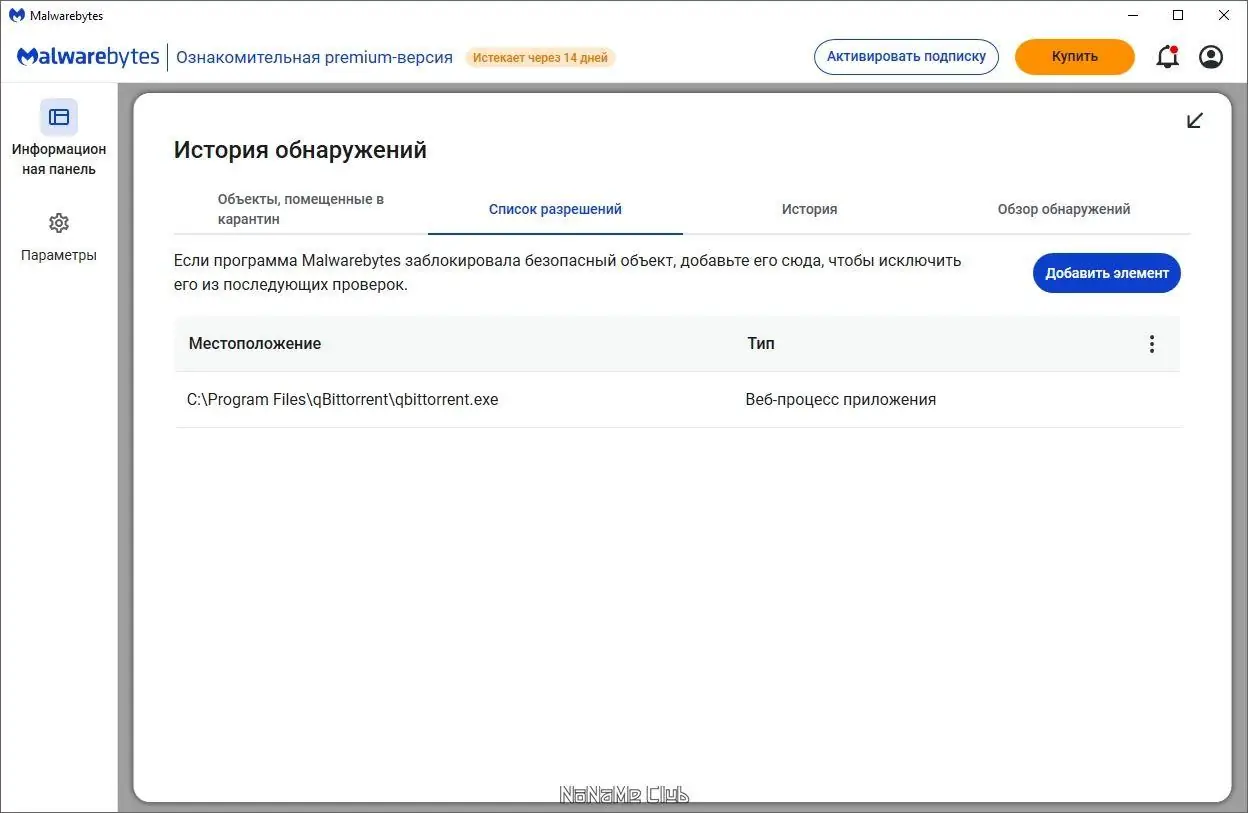Switch to Объекты, помещенные в карантин tab

coord(301,209)
